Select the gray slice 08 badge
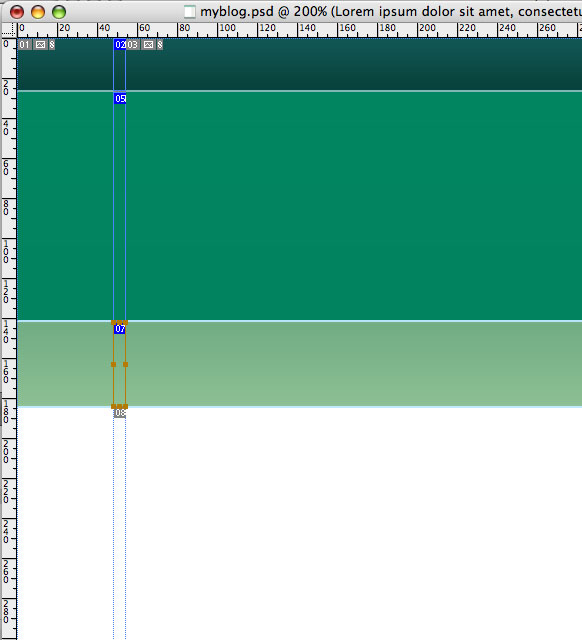The height and width of the screenshot is (640, 582). [x=120, y=413]
